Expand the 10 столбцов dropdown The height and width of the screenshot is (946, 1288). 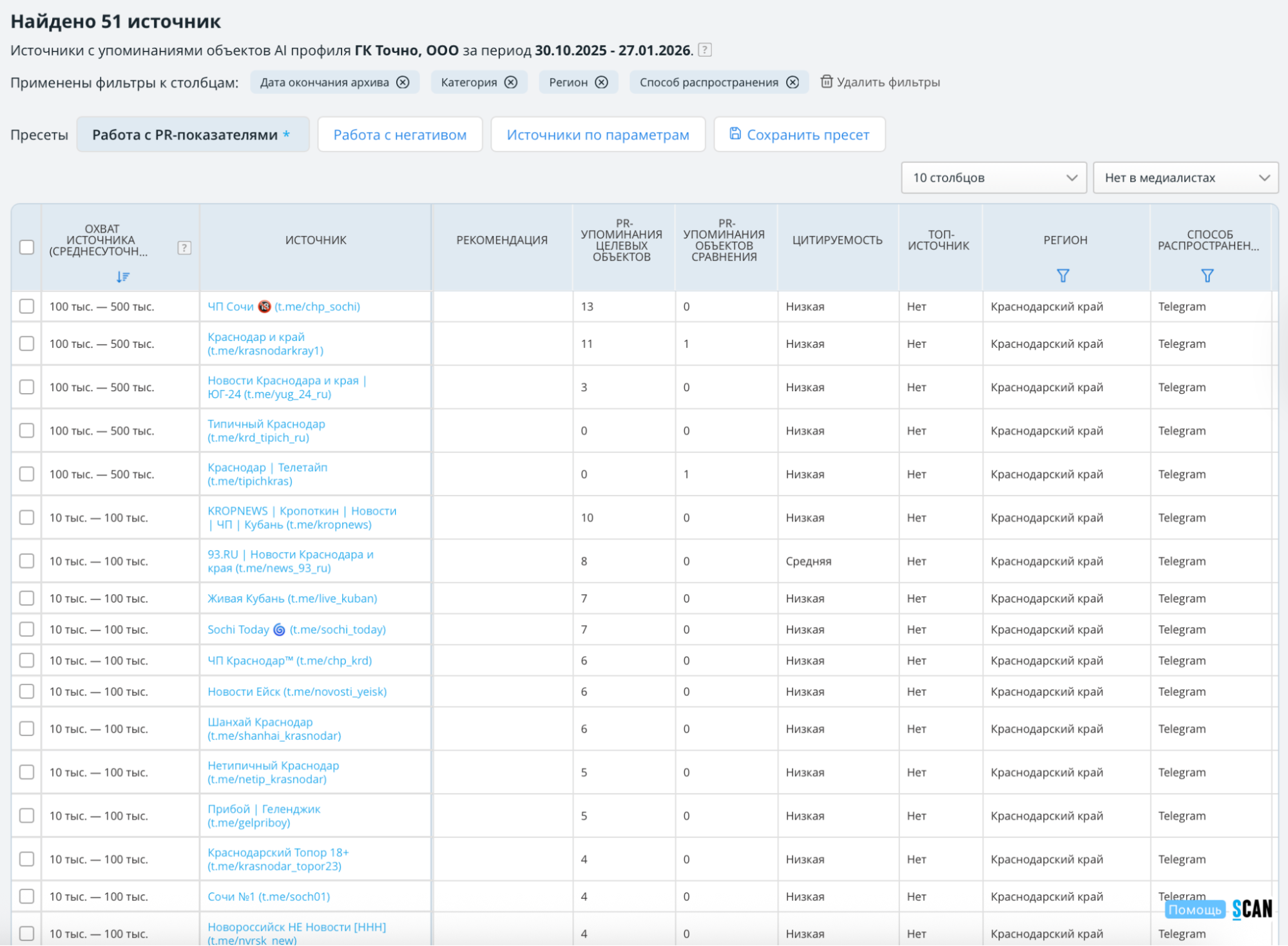(x=994, y=178)
